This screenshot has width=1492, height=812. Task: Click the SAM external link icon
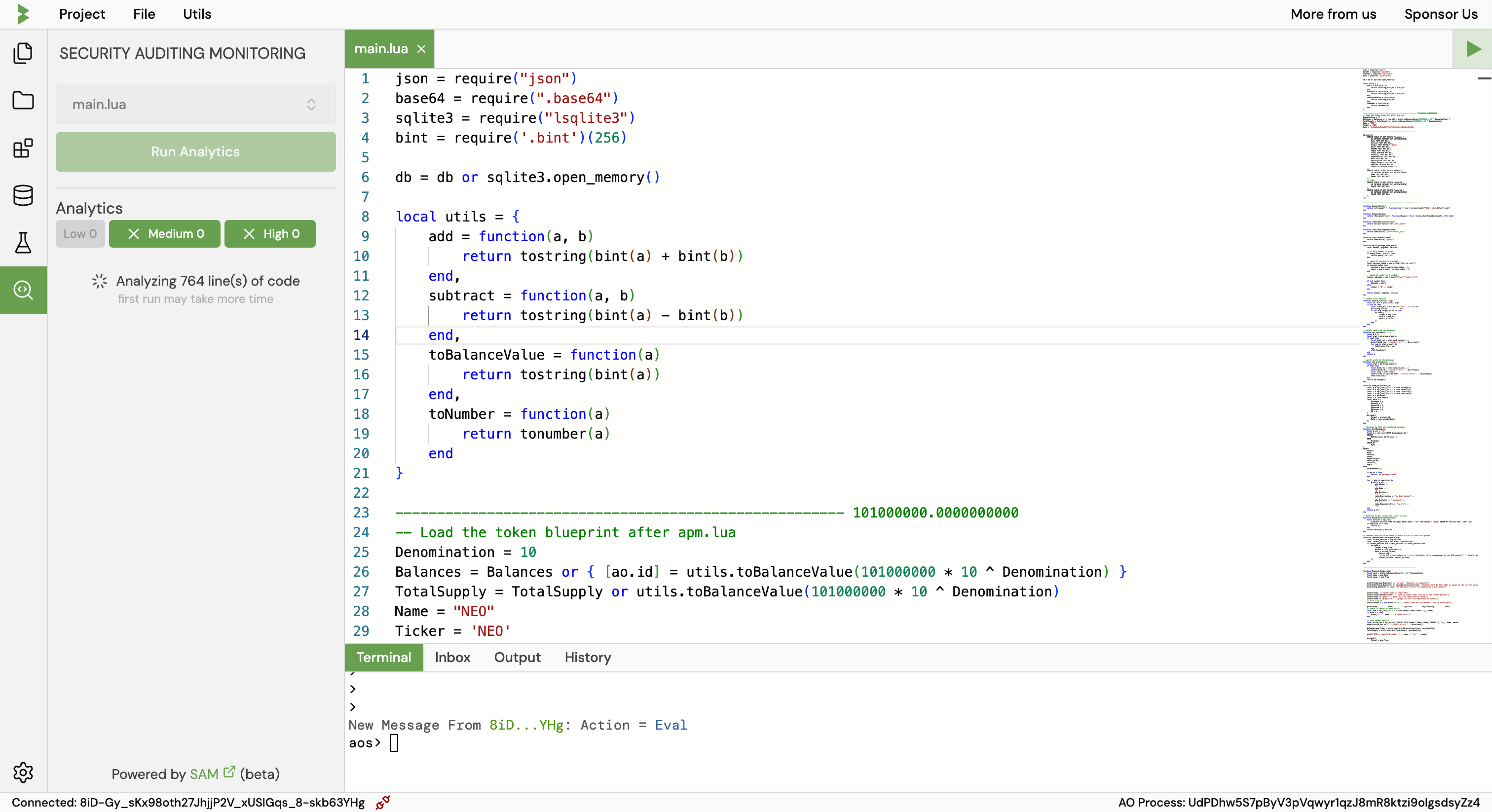click(229, 772)
